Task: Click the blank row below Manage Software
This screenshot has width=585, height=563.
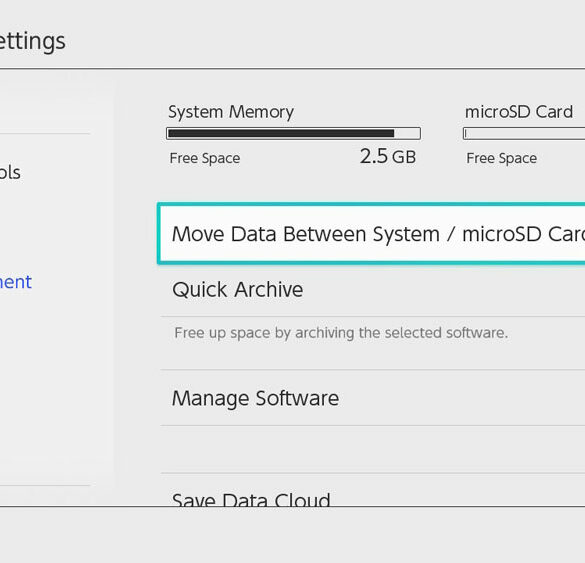Action: coord(373,449)
